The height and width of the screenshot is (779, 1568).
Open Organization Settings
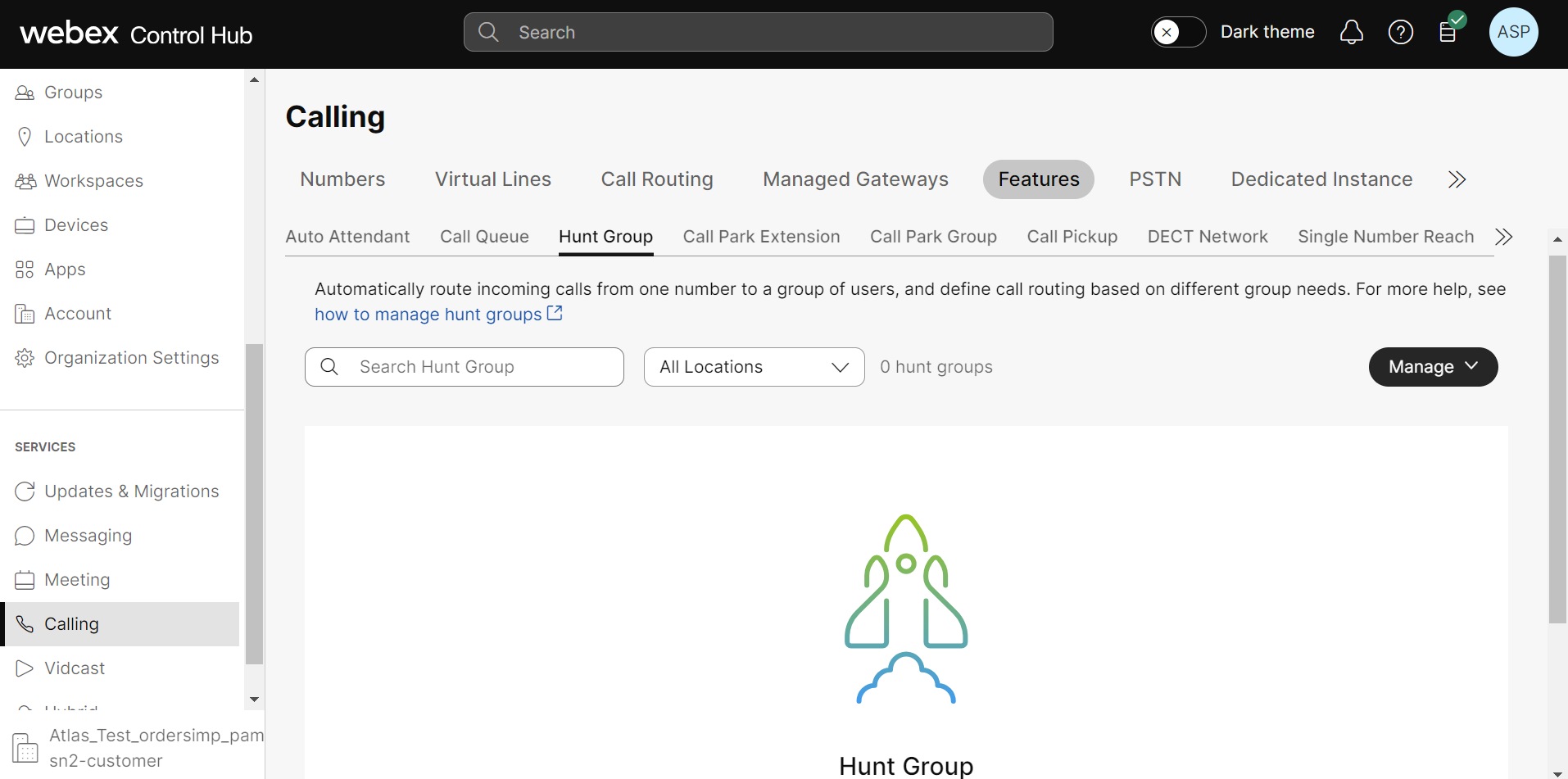(x=131, y=358)
